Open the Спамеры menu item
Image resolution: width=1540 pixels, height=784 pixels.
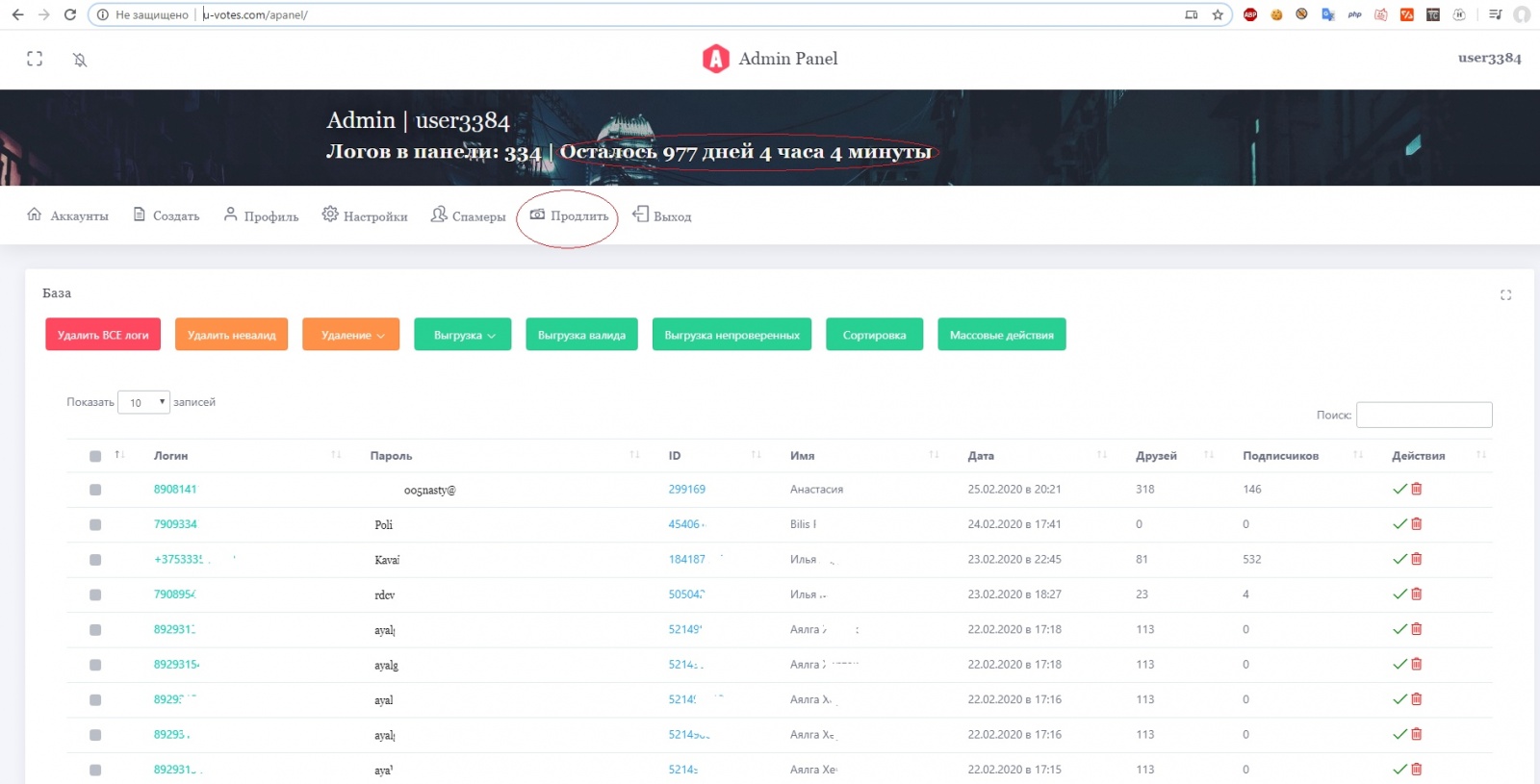(x=469, y=215)
